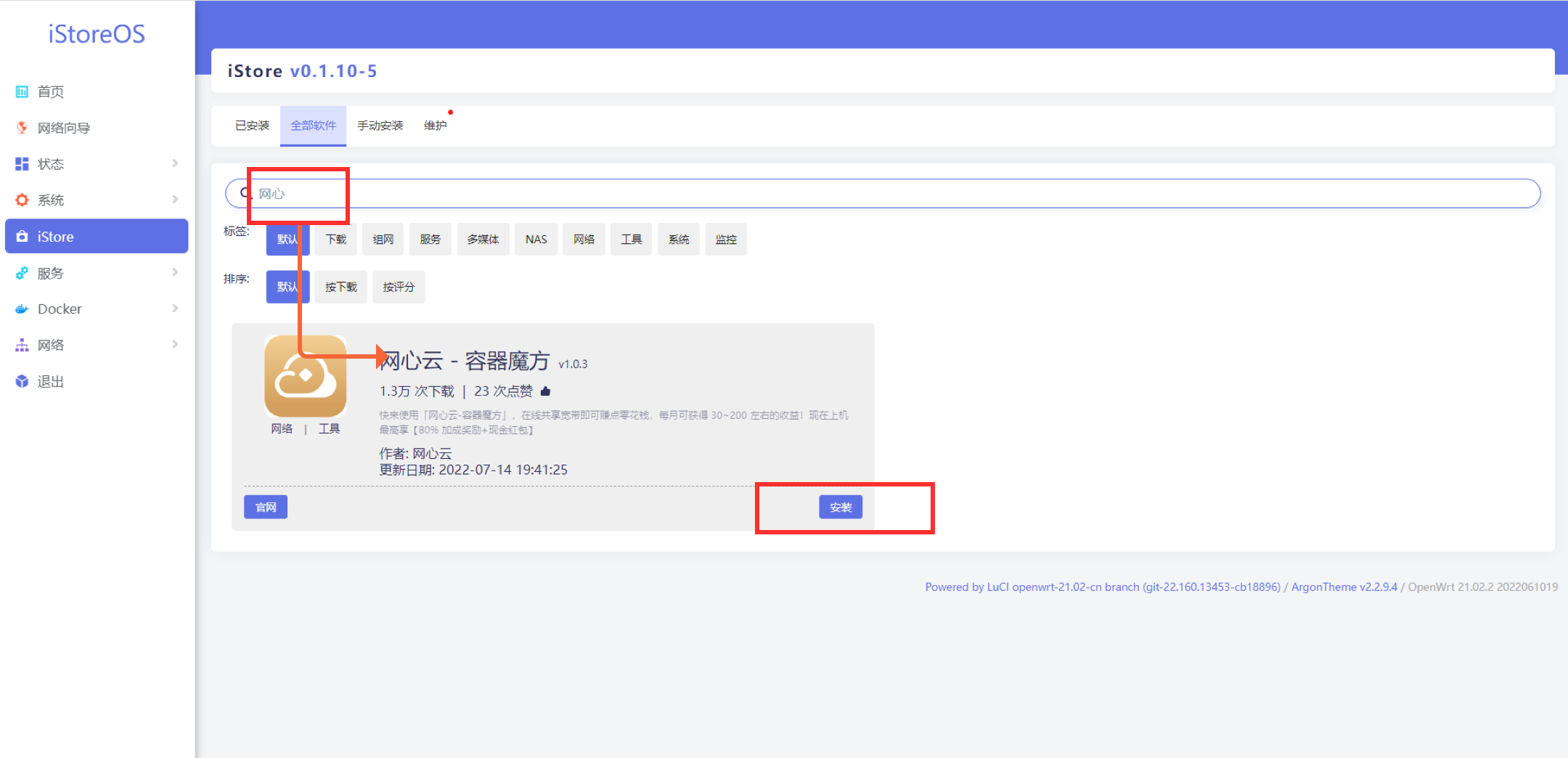Open the Powered by LuCI footer link
The image size is (1568, 758).
tap(1103, 587)
